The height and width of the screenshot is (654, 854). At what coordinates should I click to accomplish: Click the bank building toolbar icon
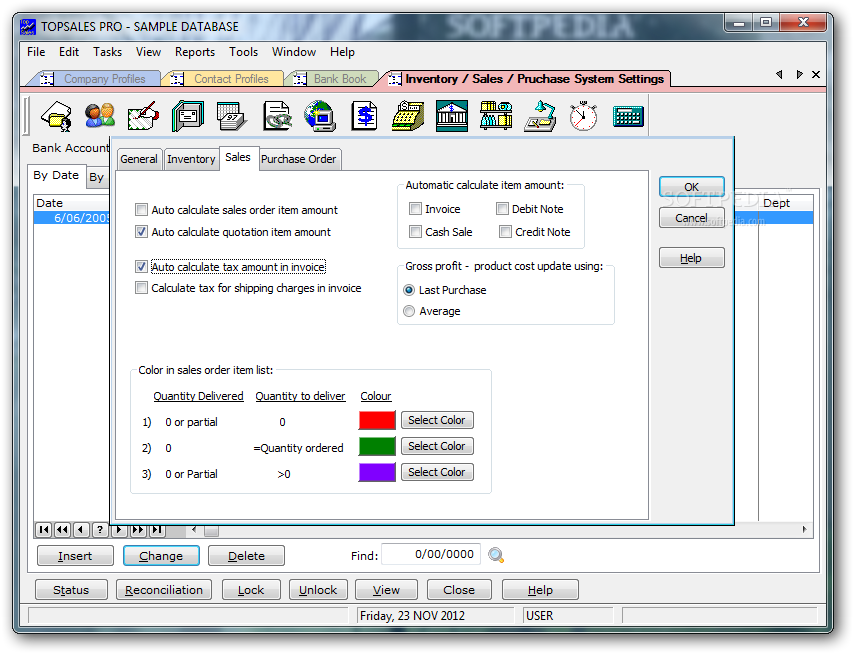coord(452,116)
